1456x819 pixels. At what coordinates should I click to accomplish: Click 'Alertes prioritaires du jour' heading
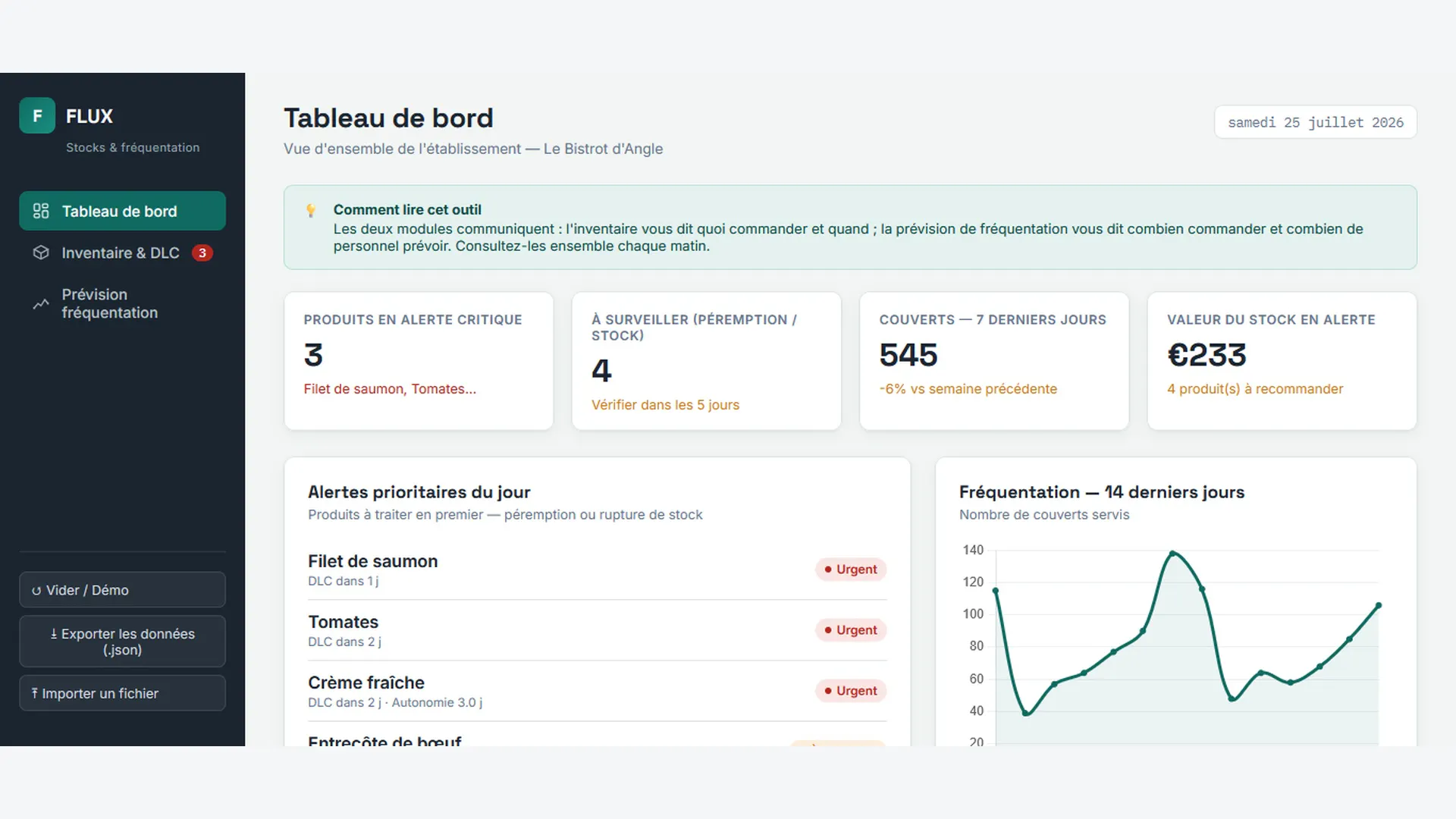pos(419,492)
